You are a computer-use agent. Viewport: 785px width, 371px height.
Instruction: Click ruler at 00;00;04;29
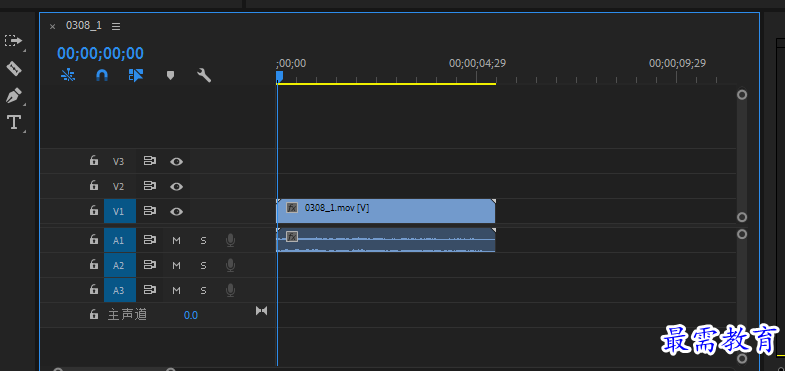[477, 64]
